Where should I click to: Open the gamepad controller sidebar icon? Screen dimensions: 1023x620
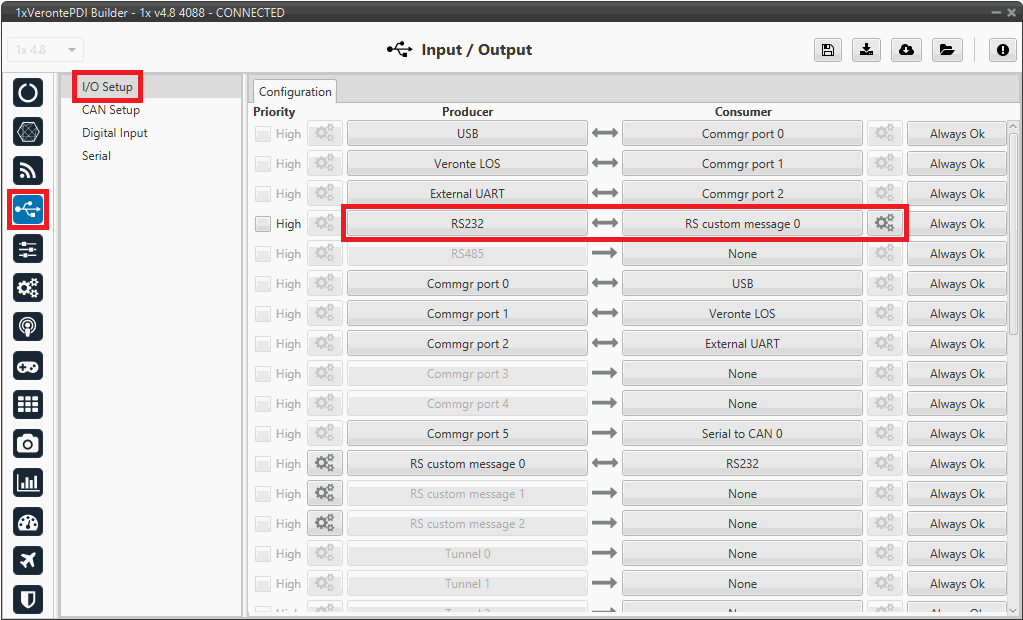28,366
